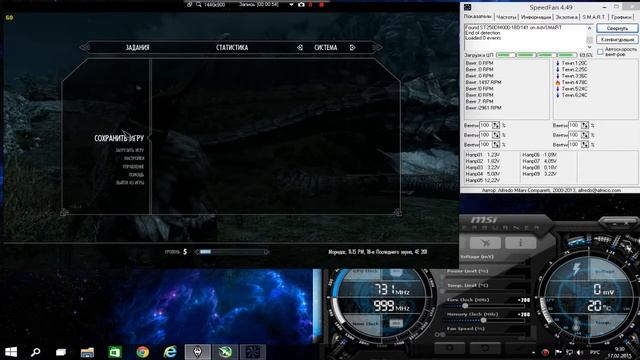Enable Автоскорость вент-ров checkbox

600,52
